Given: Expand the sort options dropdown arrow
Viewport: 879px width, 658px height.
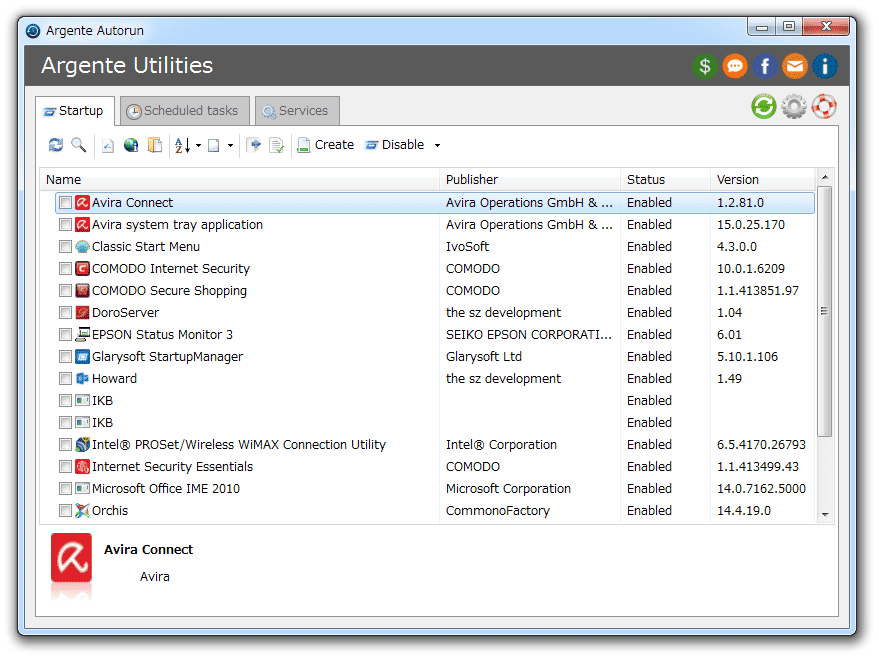Looking at the screenshot, I should 198,146.
